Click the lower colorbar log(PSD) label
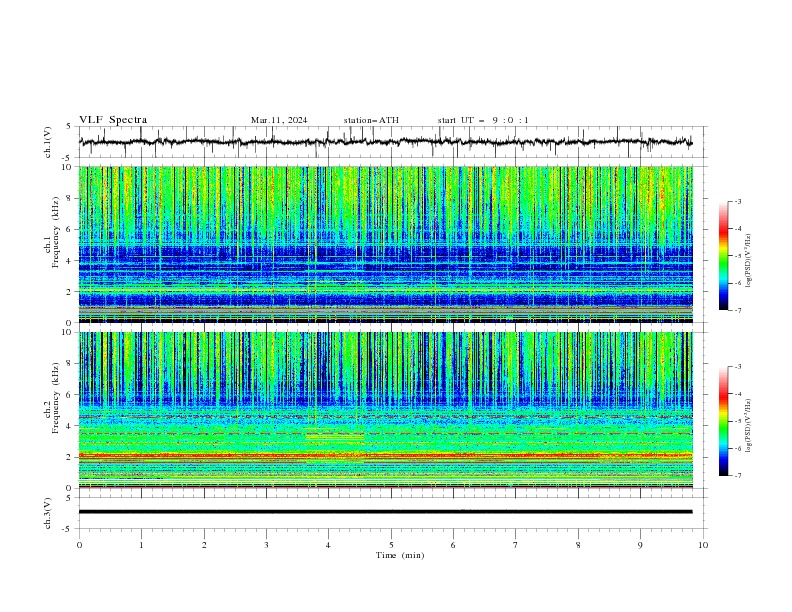Viewport: 792px width, 612px height. click(x=749, y=425)
